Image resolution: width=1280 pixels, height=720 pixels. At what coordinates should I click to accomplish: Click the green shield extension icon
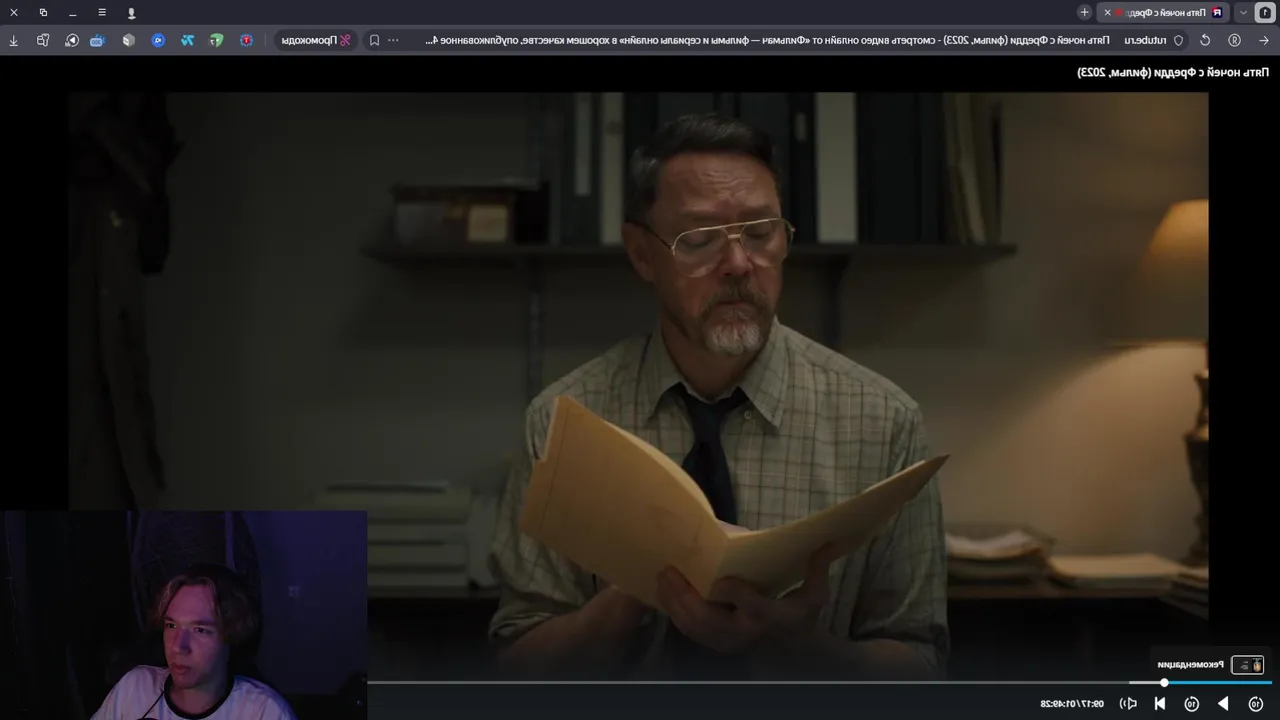(x=216, y=40)
